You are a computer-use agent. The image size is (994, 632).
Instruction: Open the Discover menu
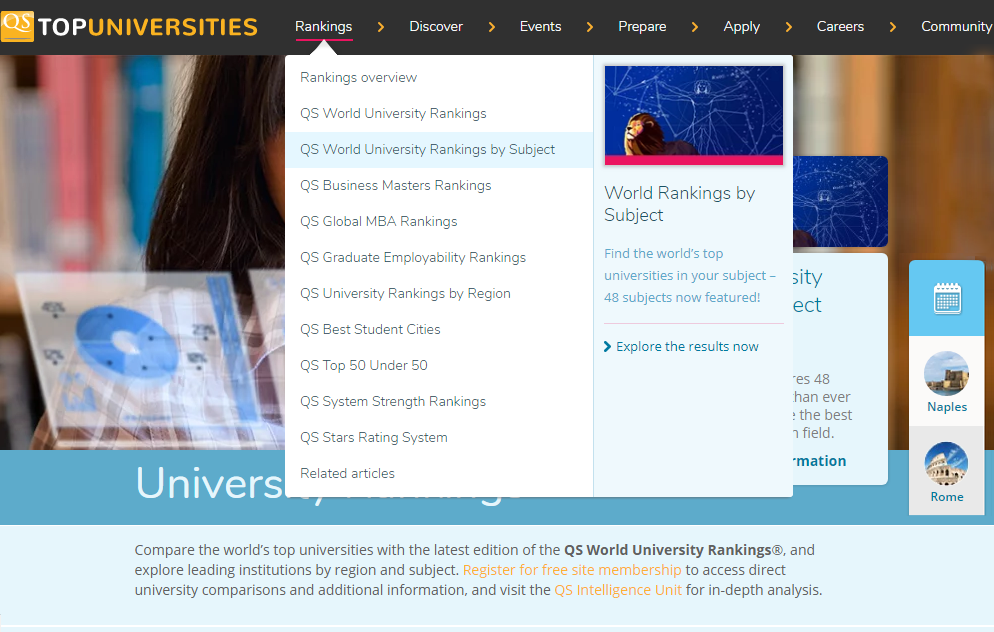point(436,27)
